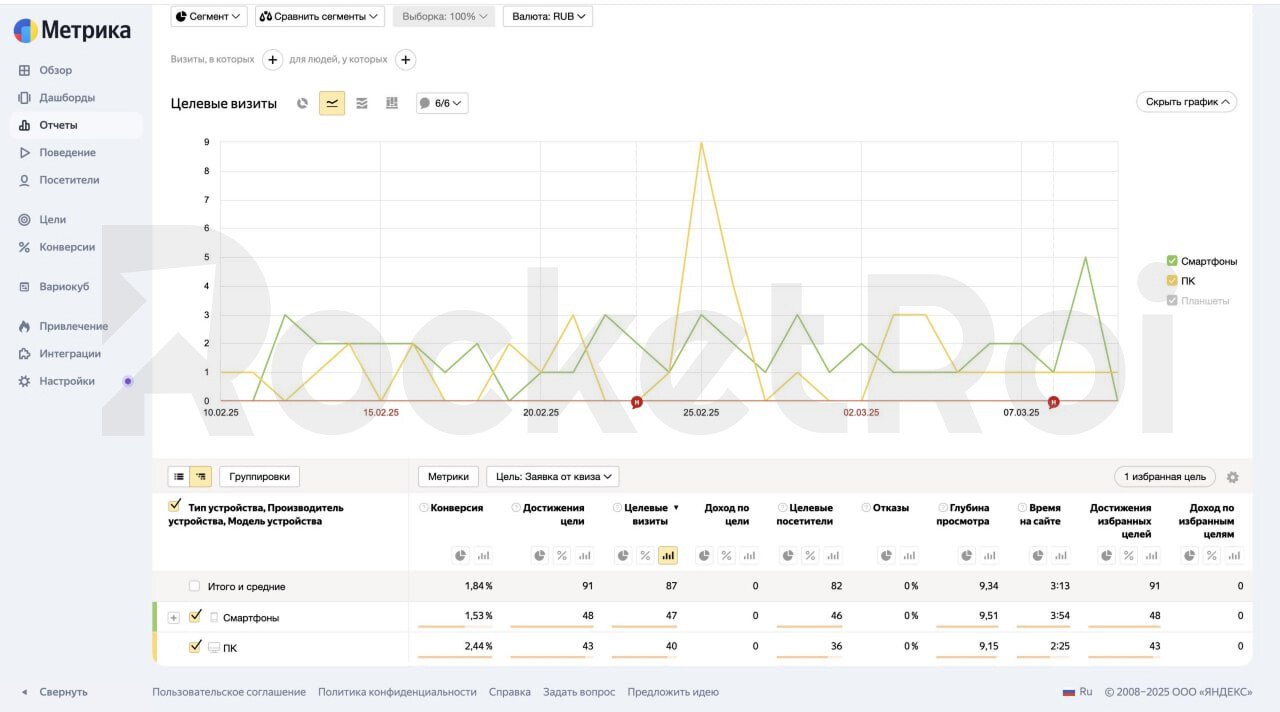Click the red marker near 07.03.25
The image size is (1280, 712).
coord(1053,402)
